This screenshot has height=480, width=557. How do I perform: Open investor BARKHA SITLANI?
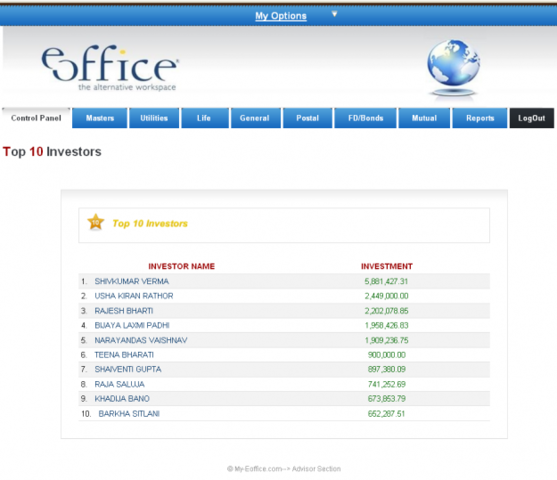click(x=129, y=414)
